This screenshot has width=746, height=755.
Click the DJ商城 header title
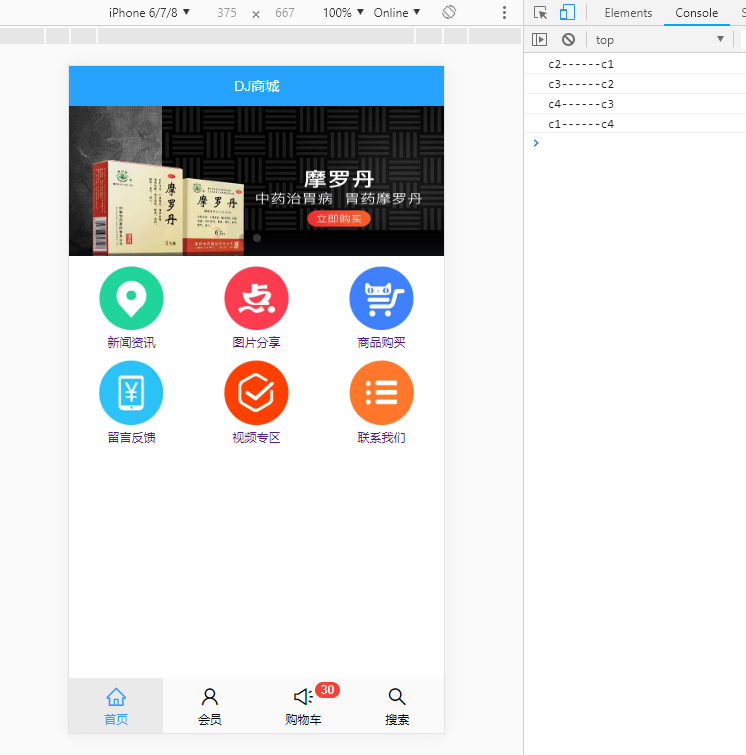[256, 86]
